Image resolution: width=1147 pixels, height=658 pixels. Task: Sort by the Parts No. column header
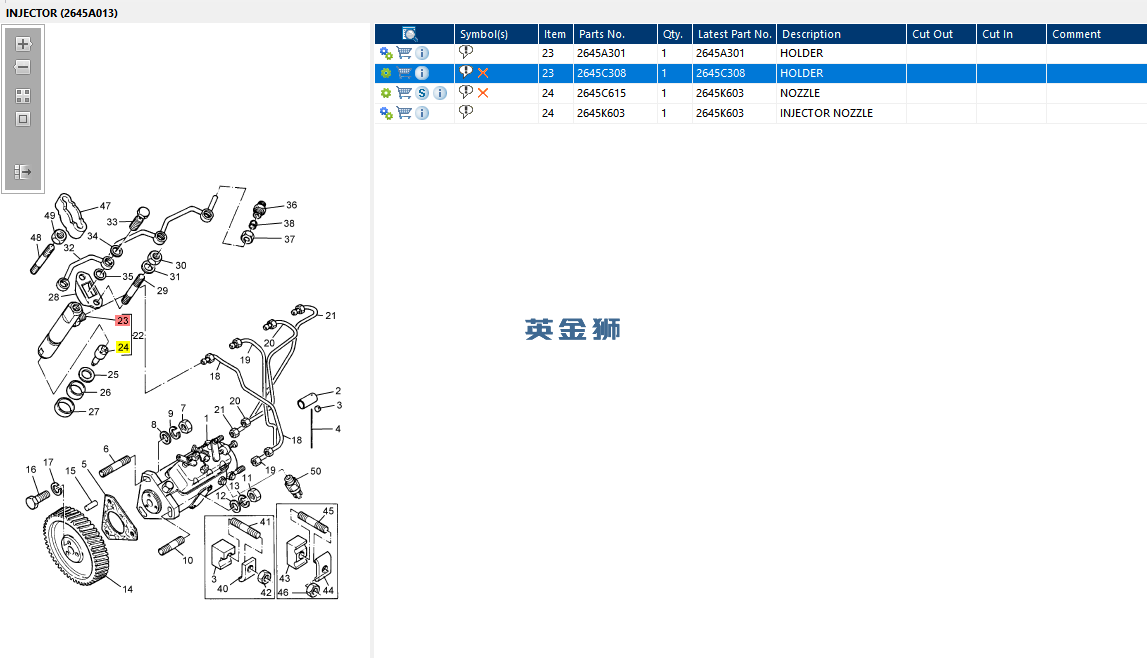click(x=615, y=34)
